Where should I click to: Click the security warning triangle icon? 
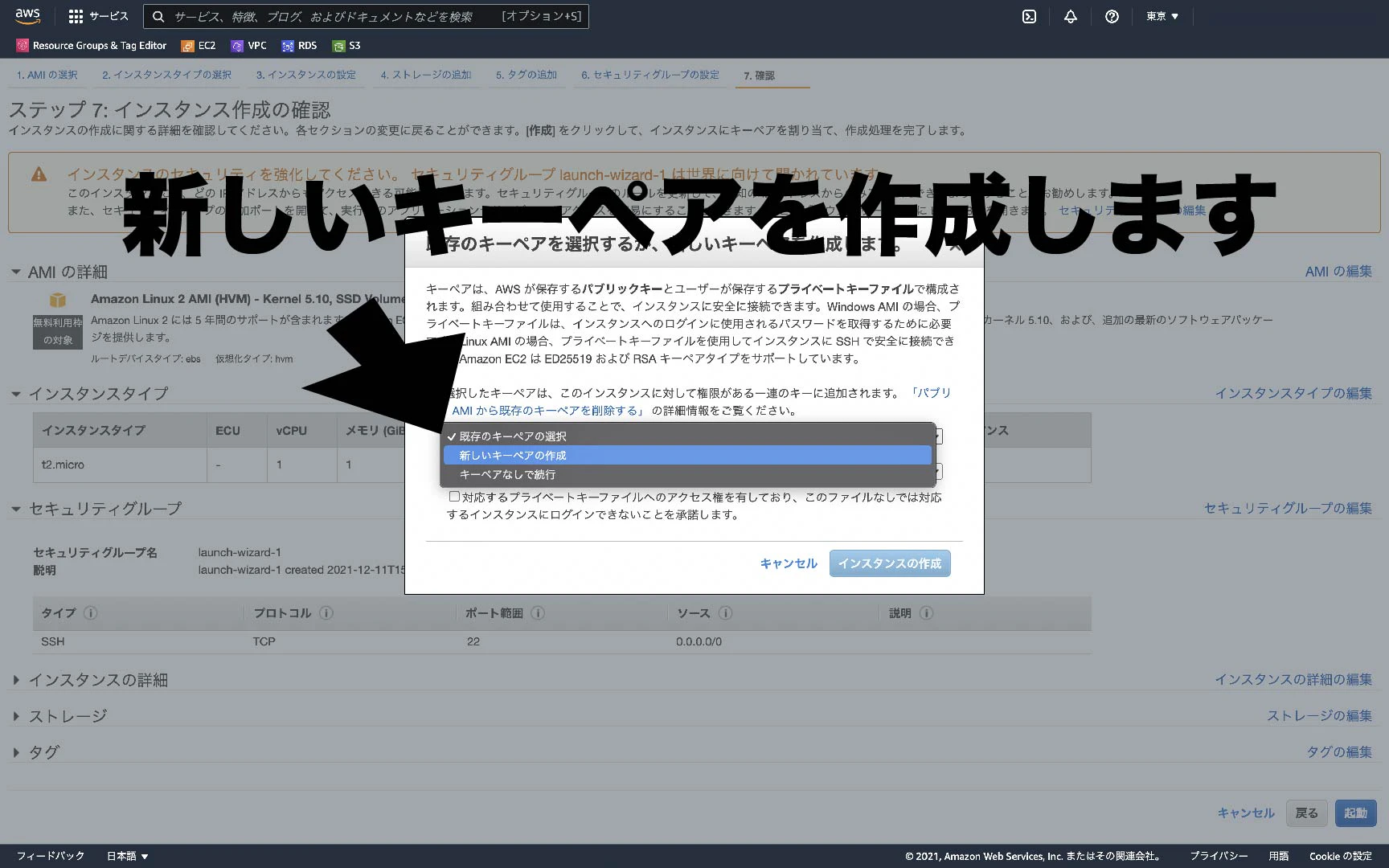coord(39,174)
